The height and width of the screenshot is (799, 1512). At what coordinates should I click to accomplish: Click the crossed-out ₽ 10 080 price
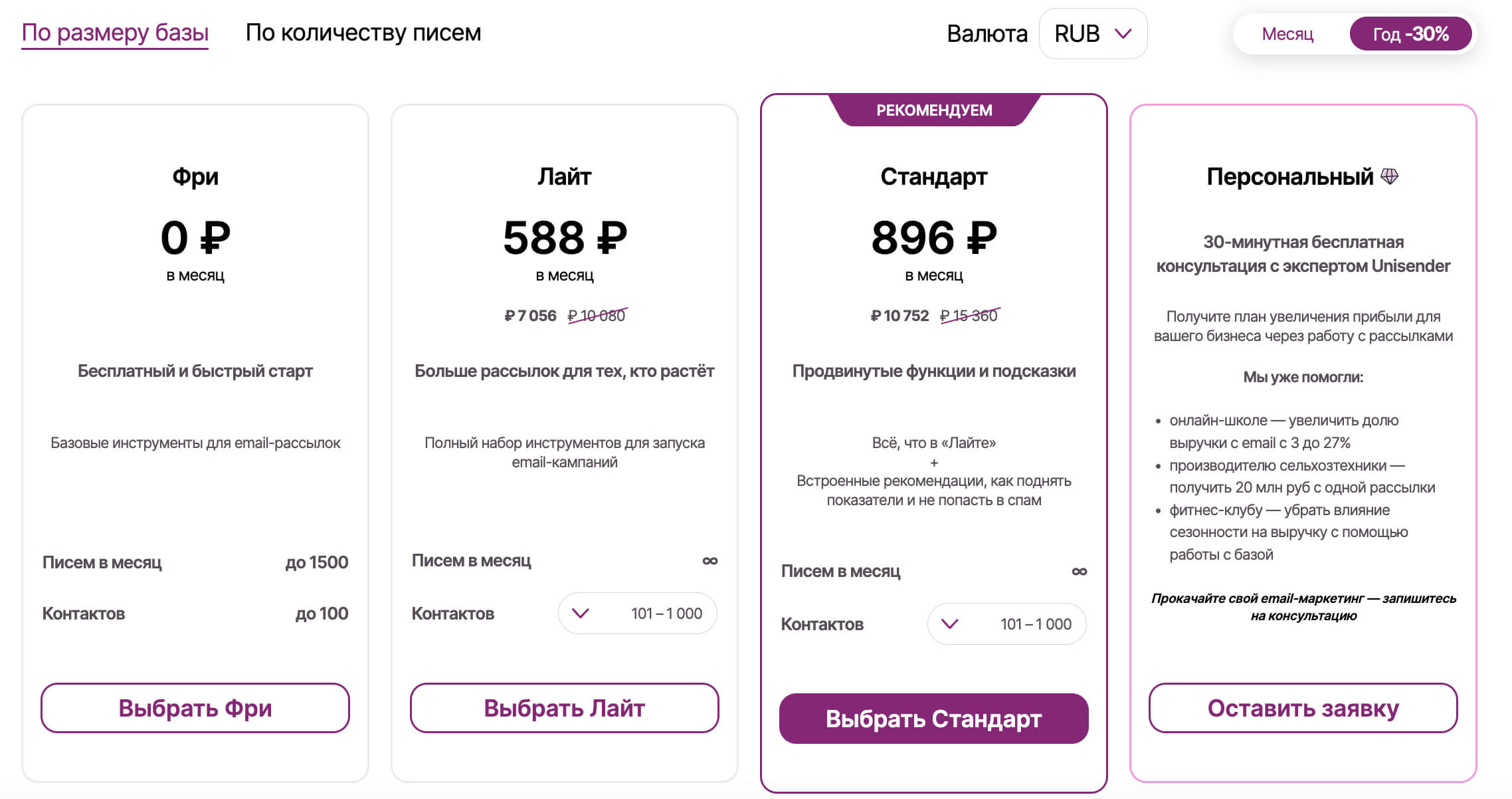[x=597, y=316]
